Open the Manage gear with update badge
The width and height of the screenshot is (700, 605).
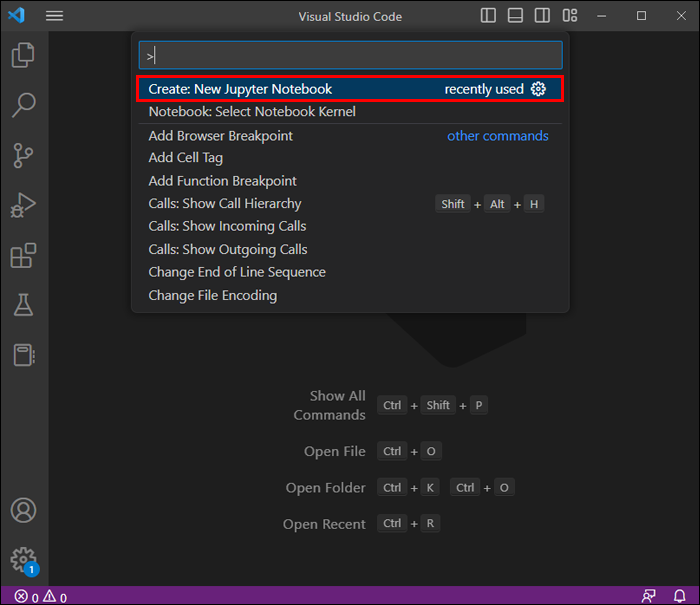(x=24, y=561)
